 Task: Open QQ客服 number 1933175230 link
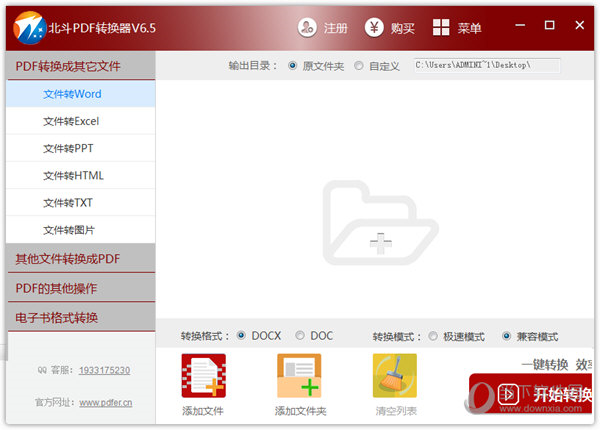[x=104, y=370]
